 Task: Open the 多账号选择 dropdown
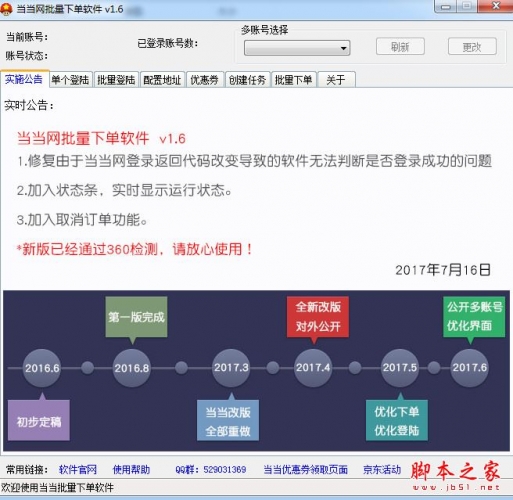[297, 48]
